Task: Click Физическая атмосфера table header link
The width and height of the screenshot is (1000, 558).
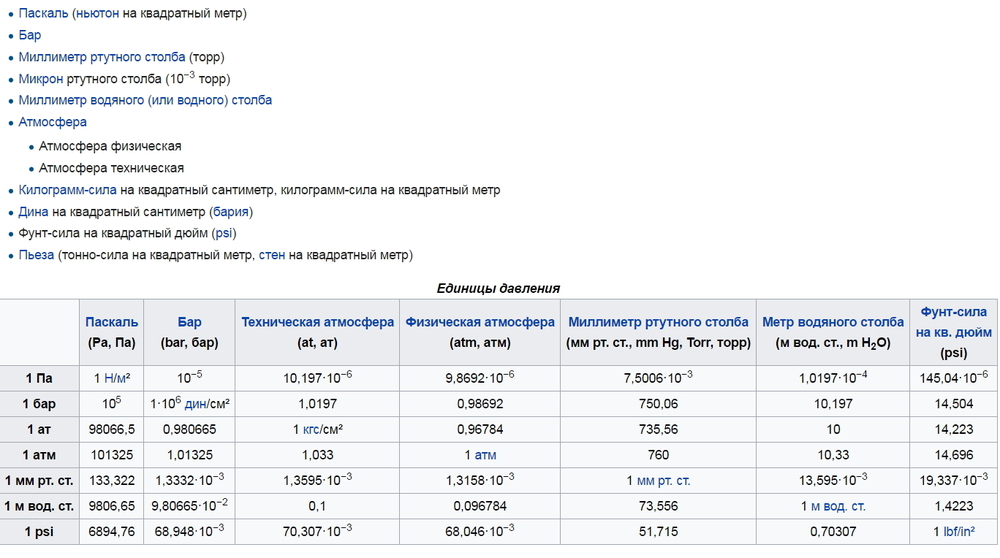Action: [480, 322]
